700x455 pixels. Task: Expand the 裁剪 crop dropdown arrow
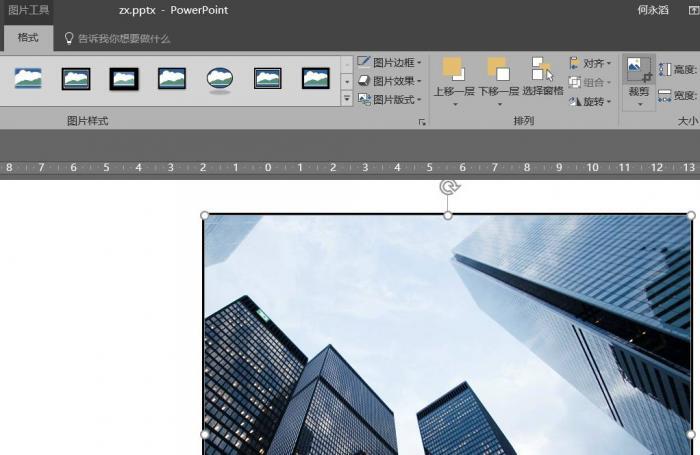point(640,104)
